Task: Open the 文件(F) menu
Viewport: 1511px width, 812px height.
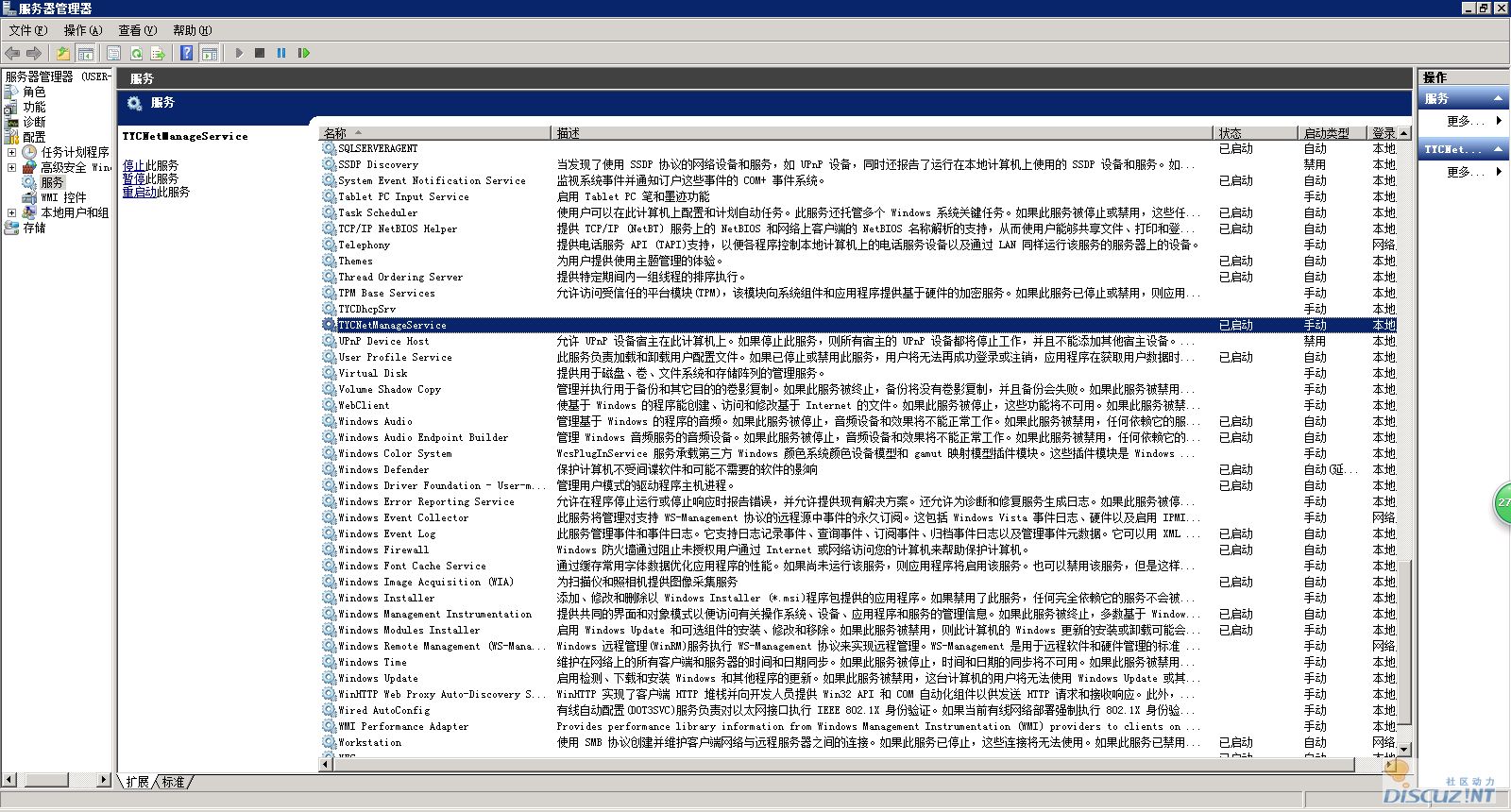Action: tap(28, 30)
